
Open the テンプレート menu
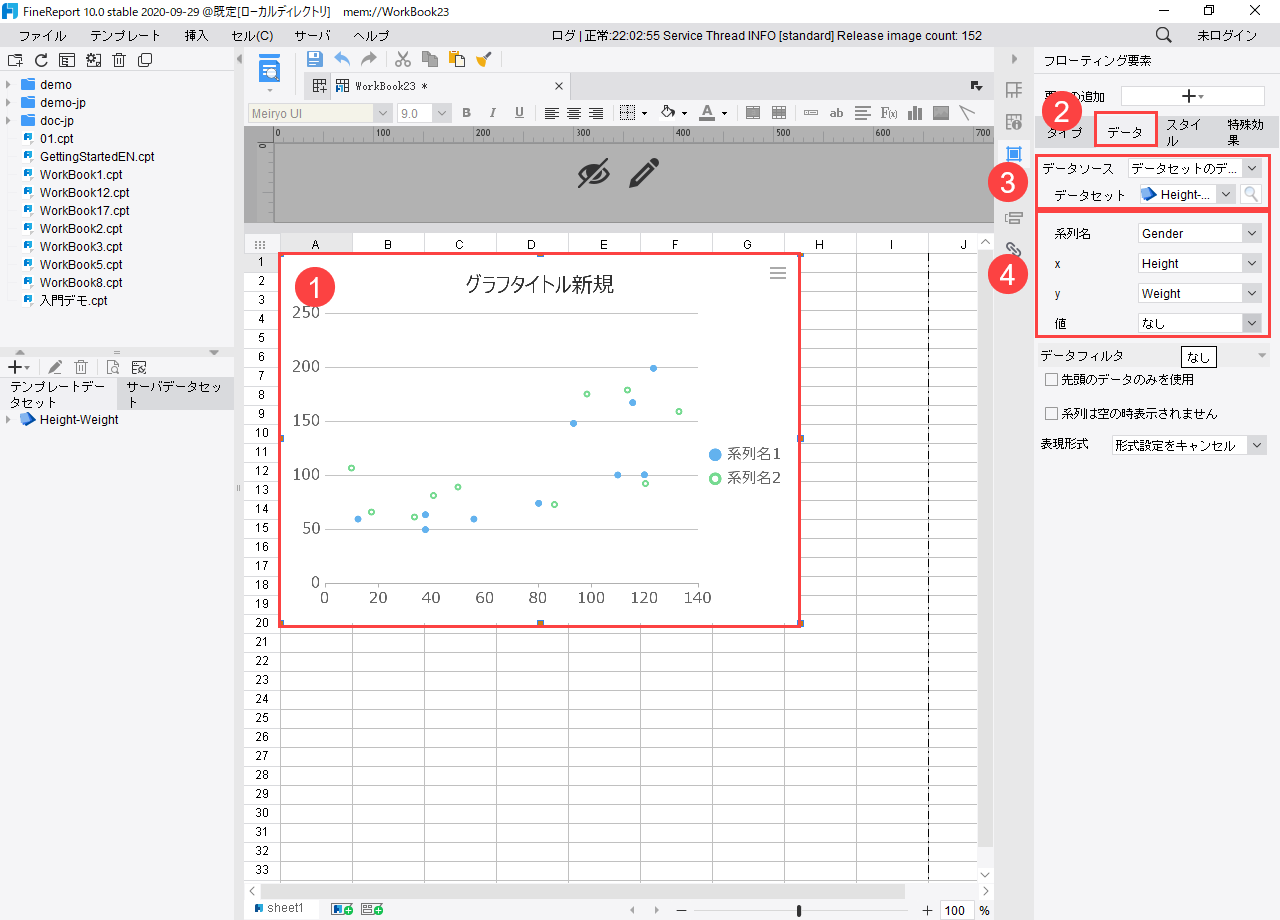tap(125, 35)
